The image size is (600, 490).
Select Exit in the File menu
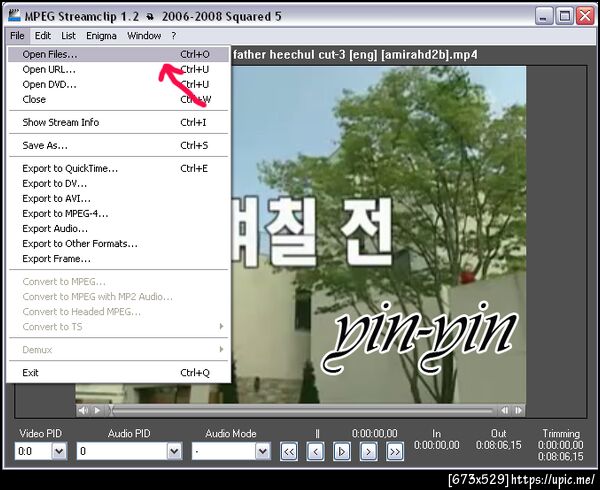tap(118, 373)
